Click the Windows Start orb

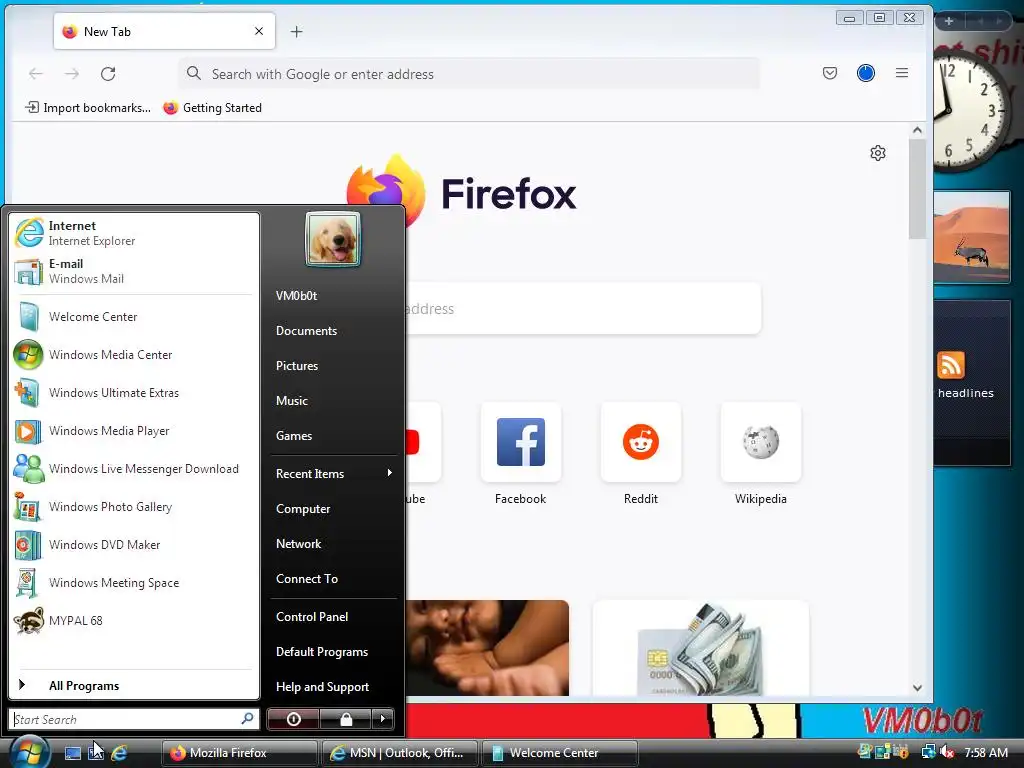[x=28, y=752]
